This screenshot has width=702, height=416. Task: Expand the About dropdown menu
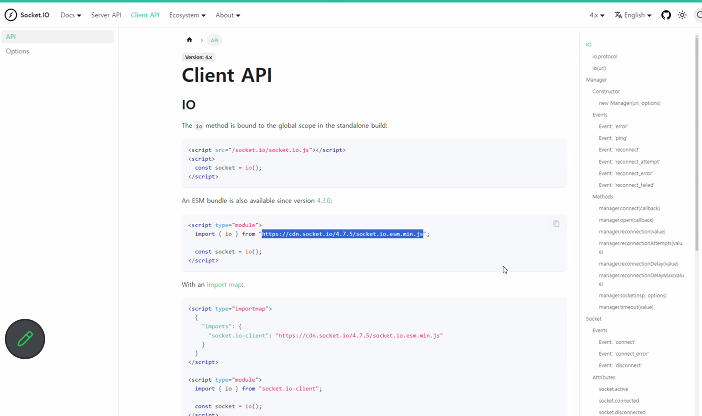coord(228,15)
